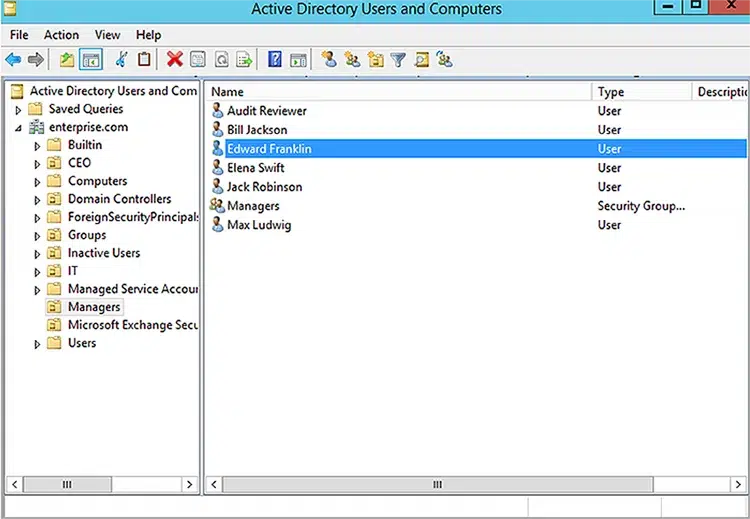Image resolution: width=750 pixels, height=519 pixels.
Task: Toggle the Show/Hide Action Pane icon
Action: pyautogui.click(x=298, y=60)
